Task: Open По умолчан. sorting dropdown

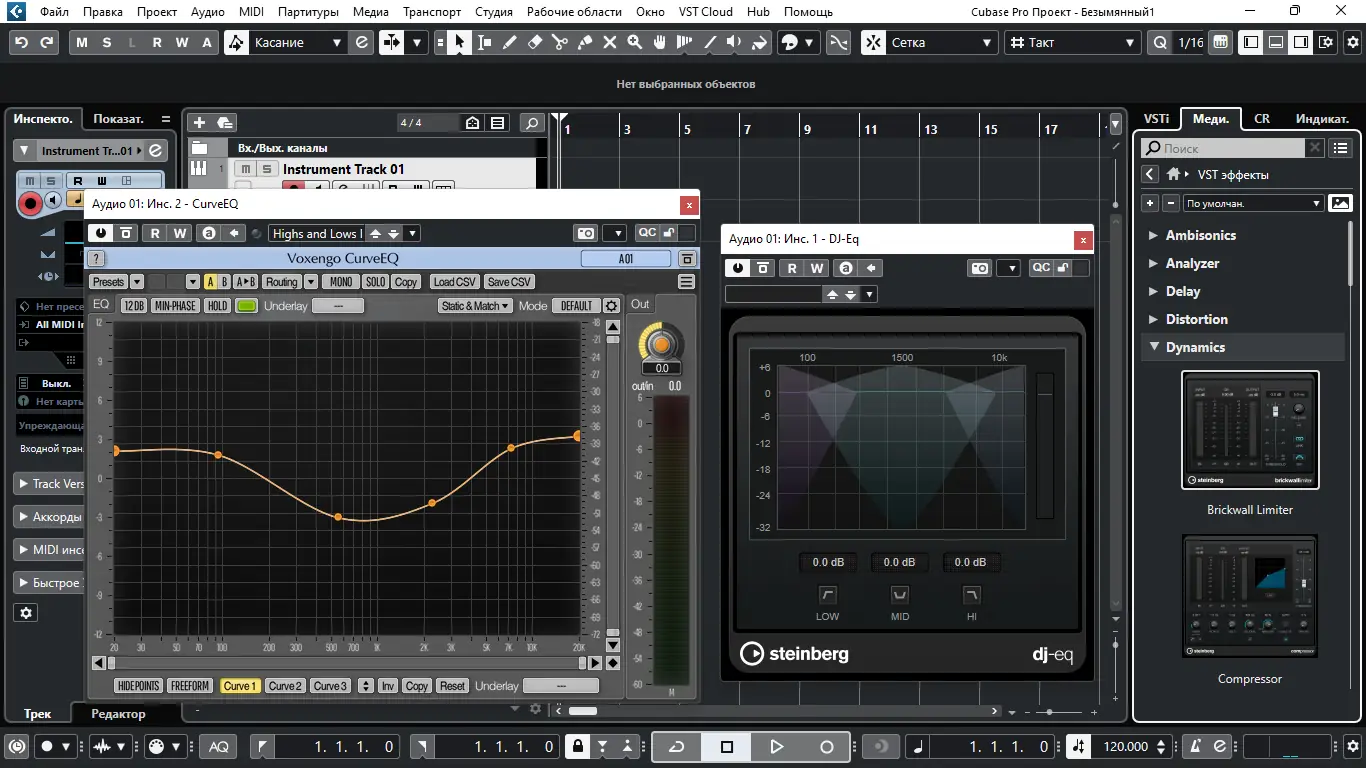Action: pyautogui.click(x=1254, y=203)
